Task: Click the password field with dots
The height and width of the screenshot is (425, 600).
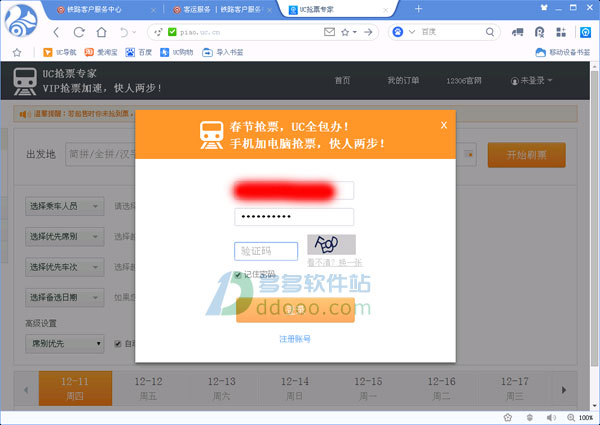Action: coord(294,217)
